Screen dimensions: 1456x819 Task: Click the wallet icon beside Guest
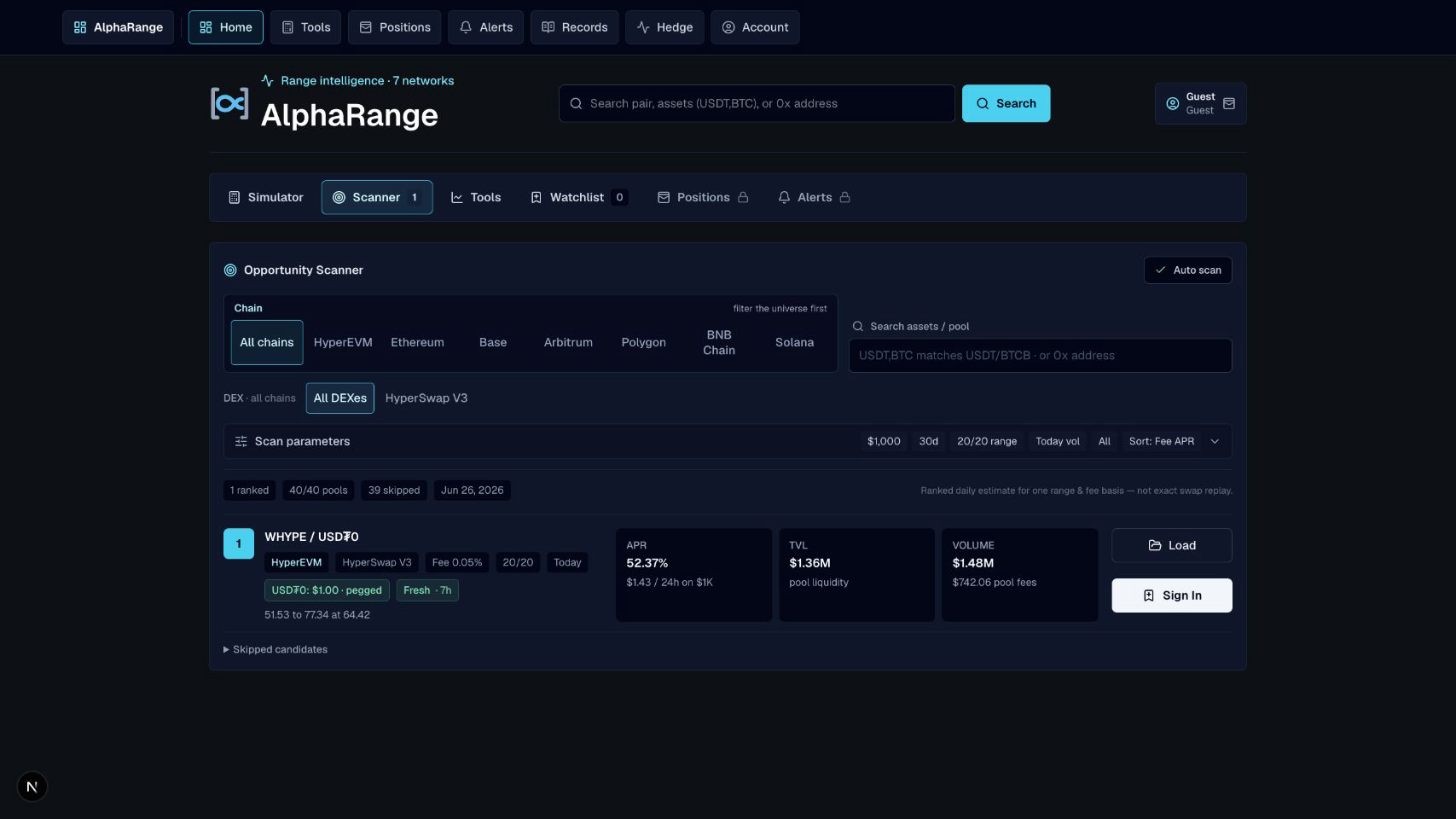point(1229,103)
